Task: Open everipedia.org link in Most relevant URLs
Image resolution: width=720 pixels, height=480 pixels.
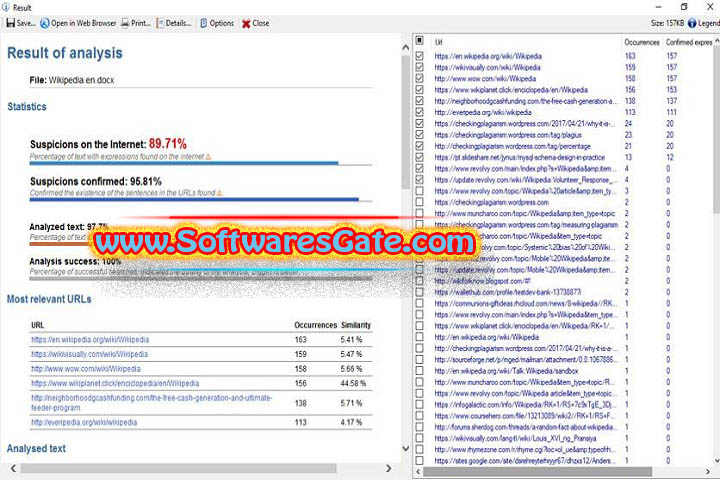Action: (x=84, y=422)
